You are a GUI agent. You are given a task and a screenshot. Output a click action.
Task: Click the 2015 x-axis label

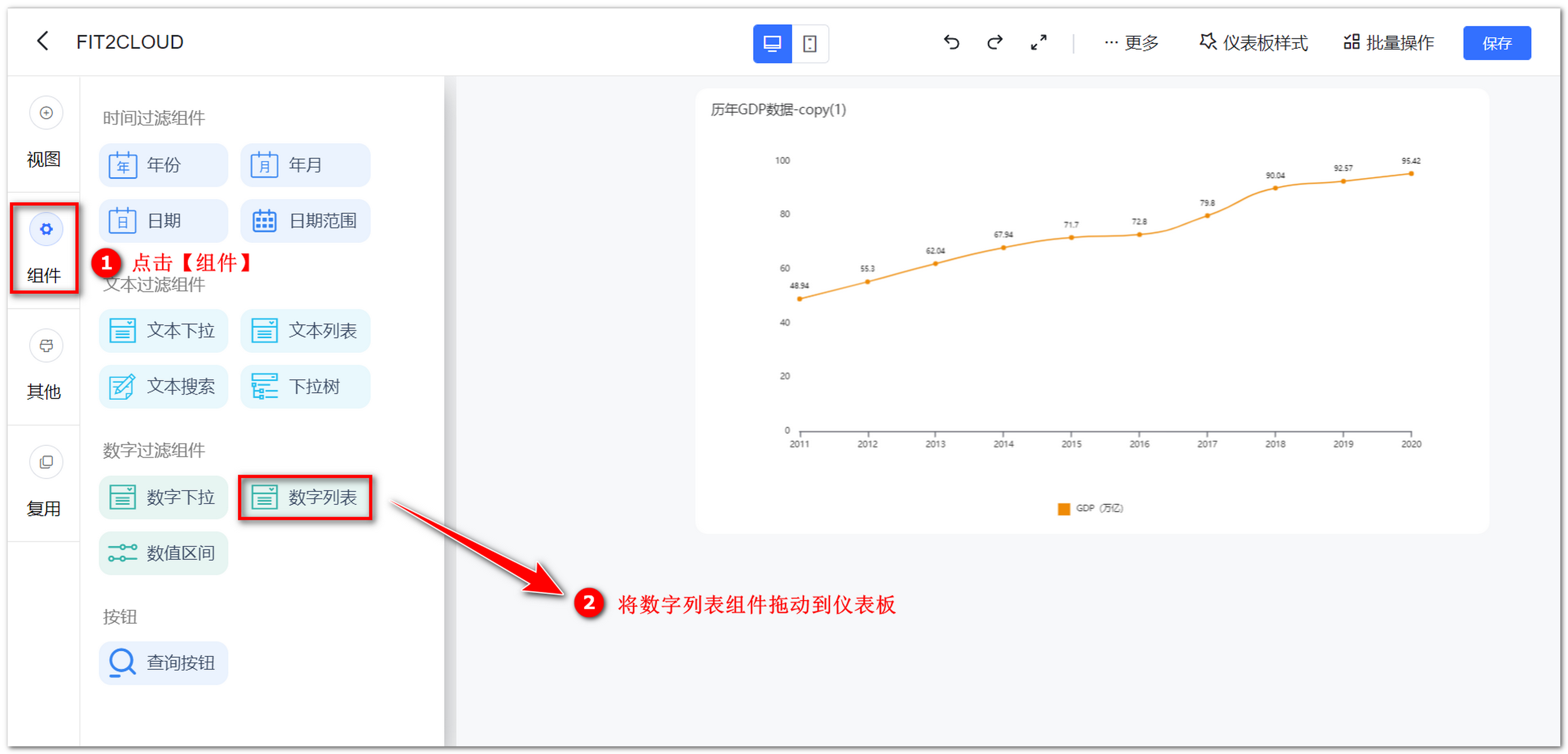pyautogui.click(x=1071, y=444)
